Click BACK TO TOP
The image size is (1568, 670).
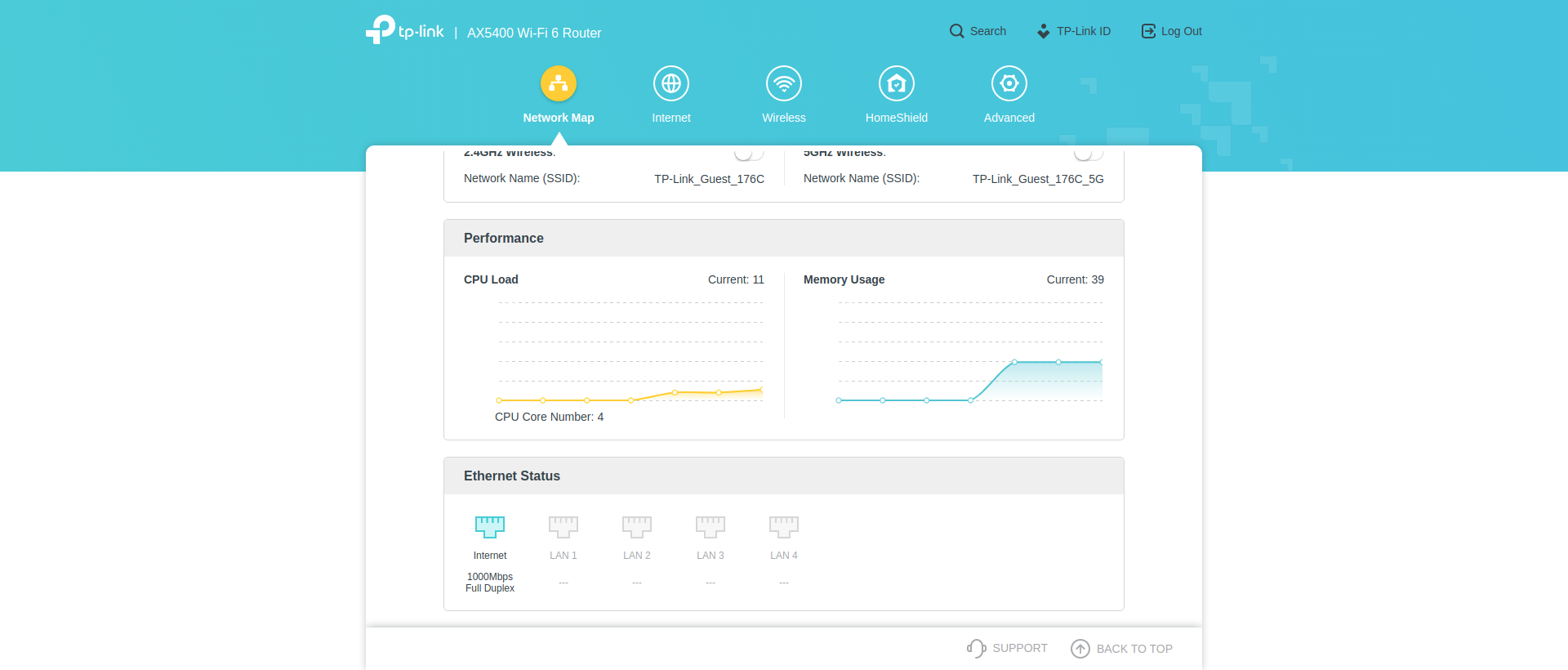(x=1122, y=649)
